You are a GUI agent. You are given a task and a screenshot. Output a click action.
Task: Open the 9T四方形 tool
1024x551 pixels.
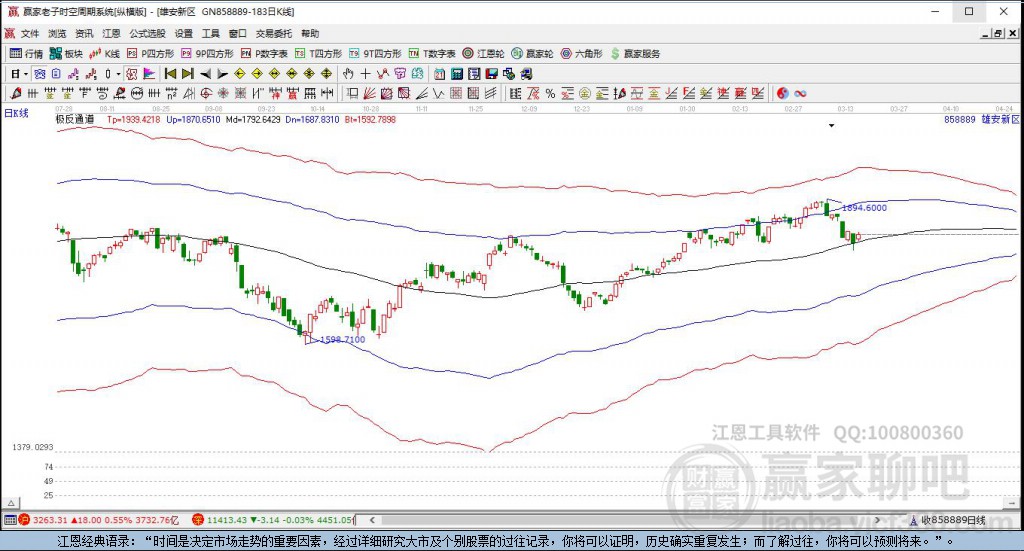tap(375, 54)
